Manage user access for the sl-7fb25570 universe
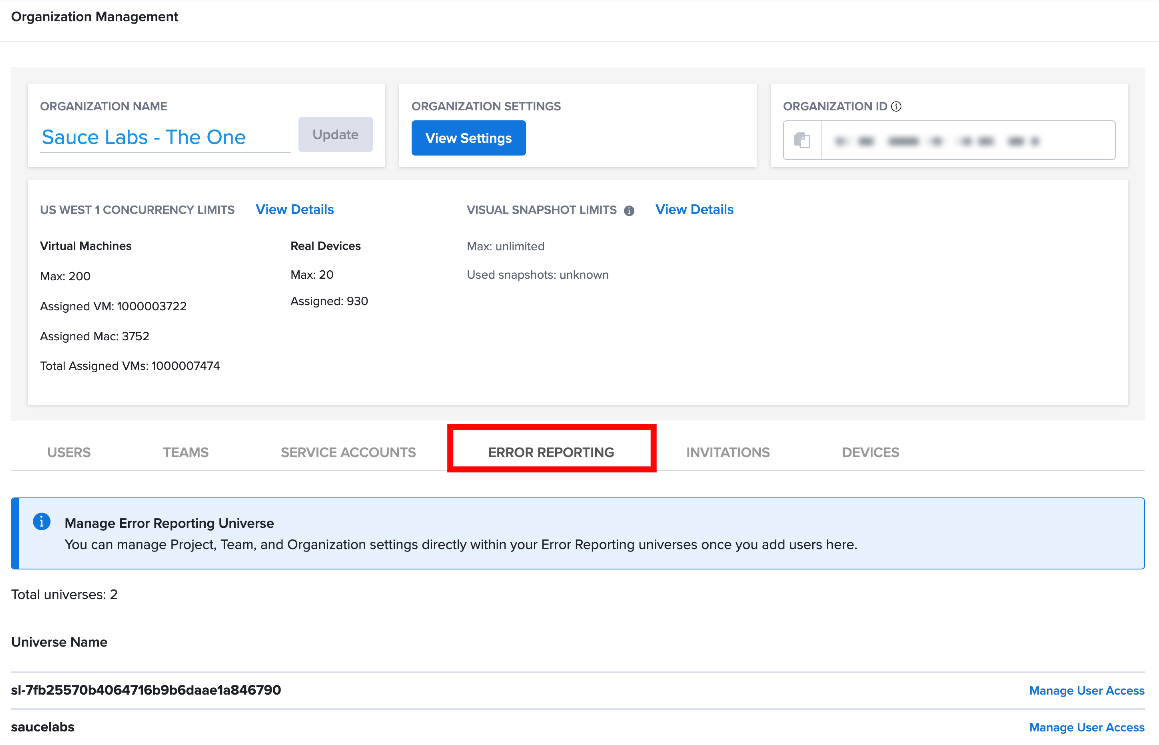 tap(1087, 690)
